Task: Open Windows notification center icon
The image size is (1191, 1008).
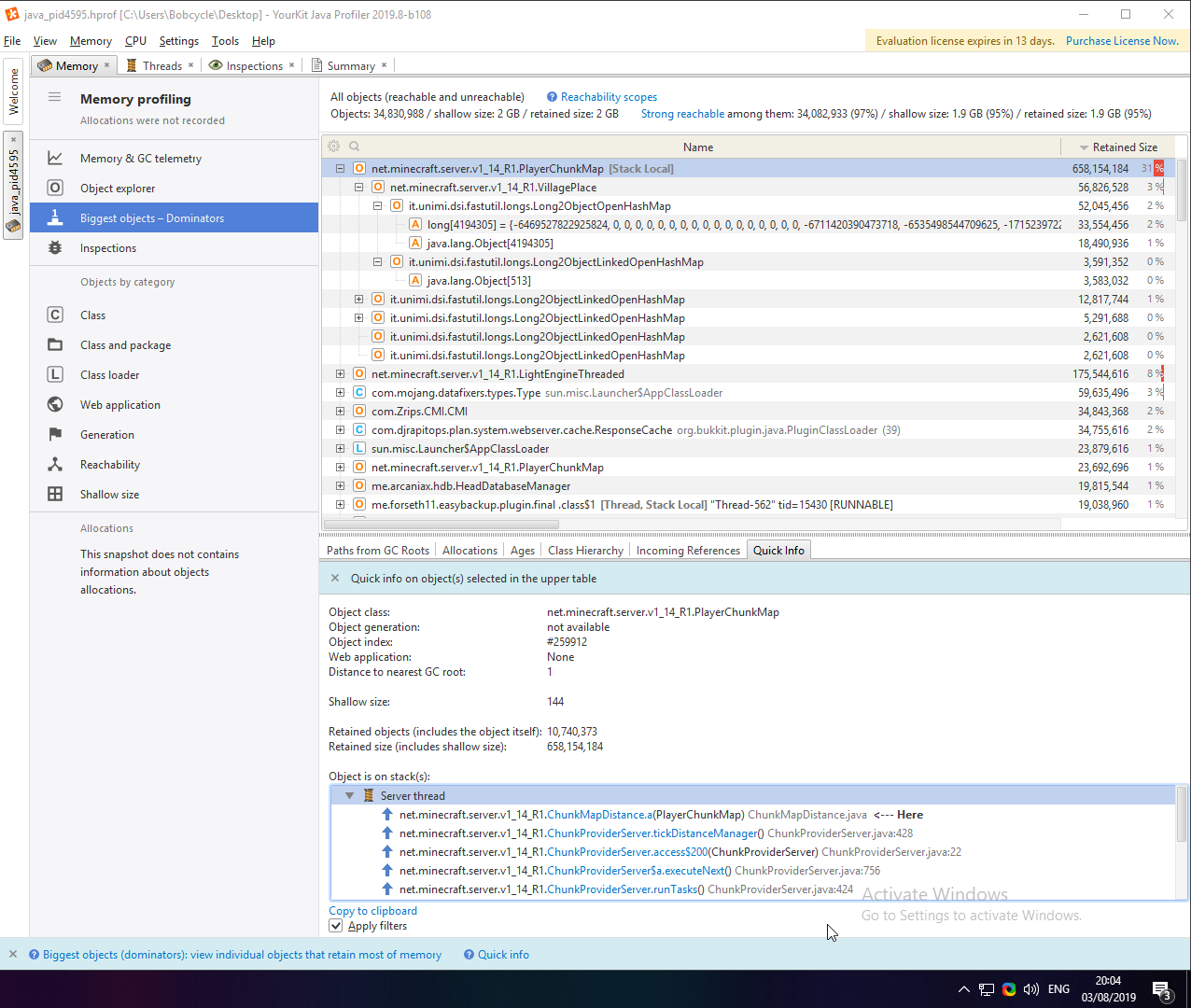Action: (x=1161, y=989)
